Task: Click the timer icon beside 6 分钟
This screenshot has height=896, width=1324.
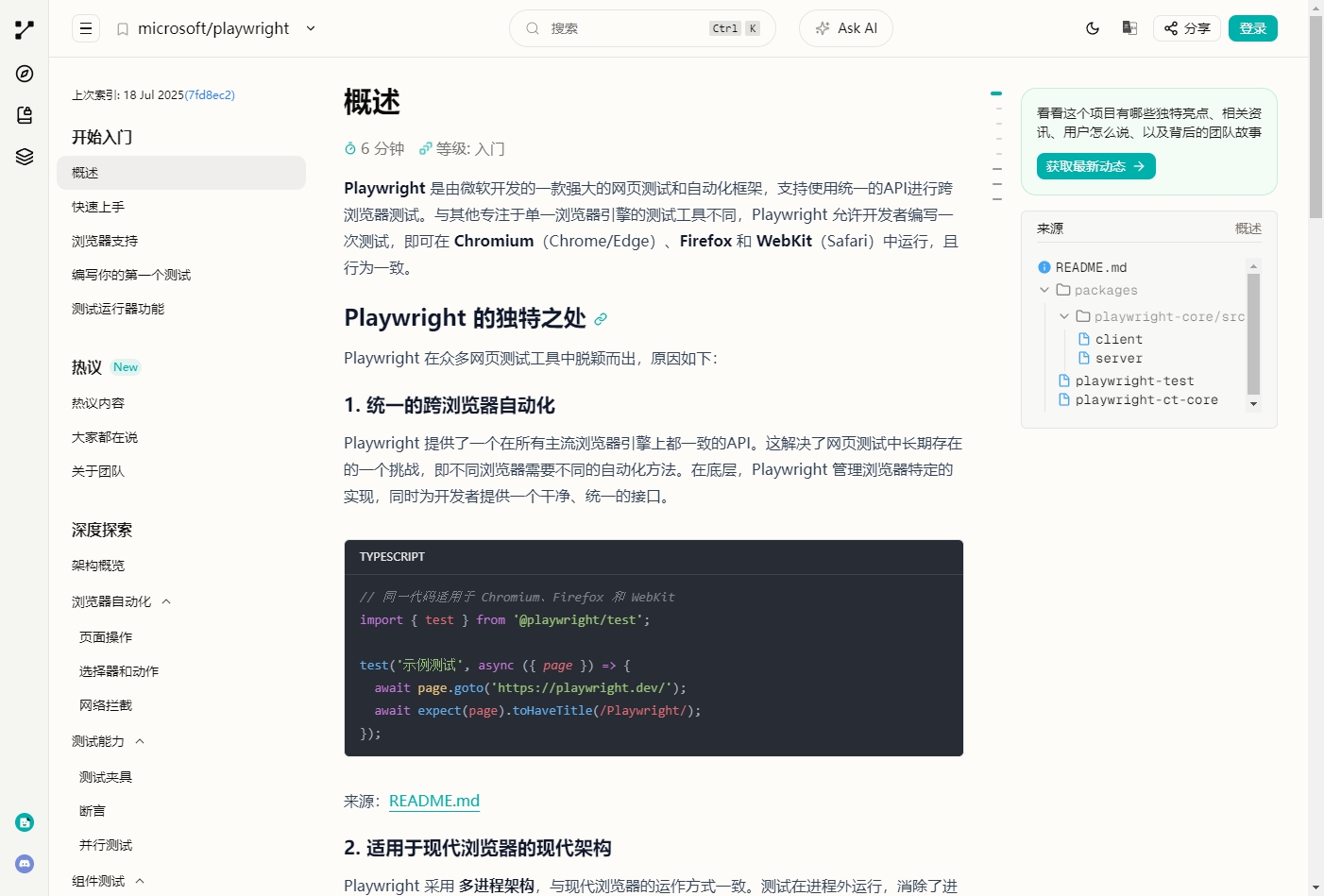Action: [x=350, y=148]
